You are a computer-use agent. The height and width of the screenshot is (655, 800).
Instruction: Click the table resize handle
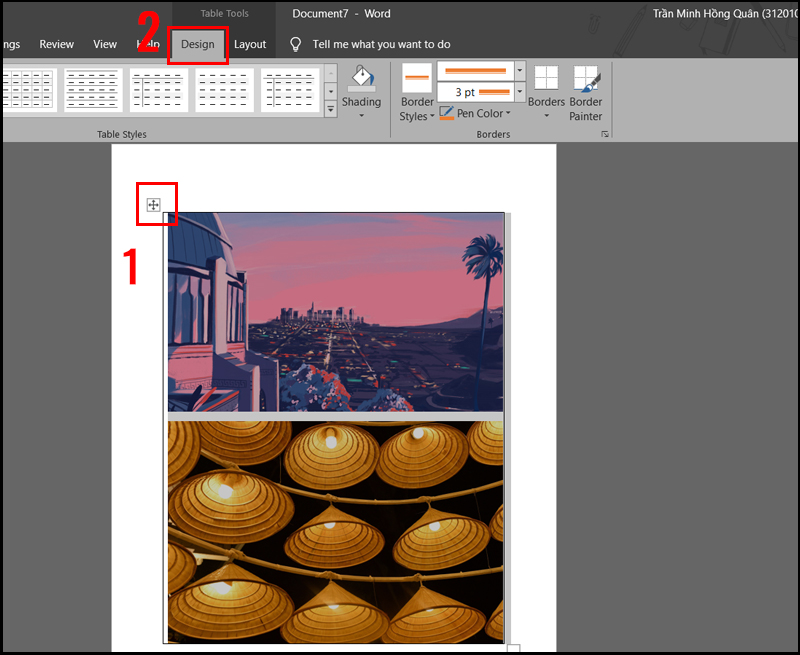pyautogui.click(x=514, y=648)
